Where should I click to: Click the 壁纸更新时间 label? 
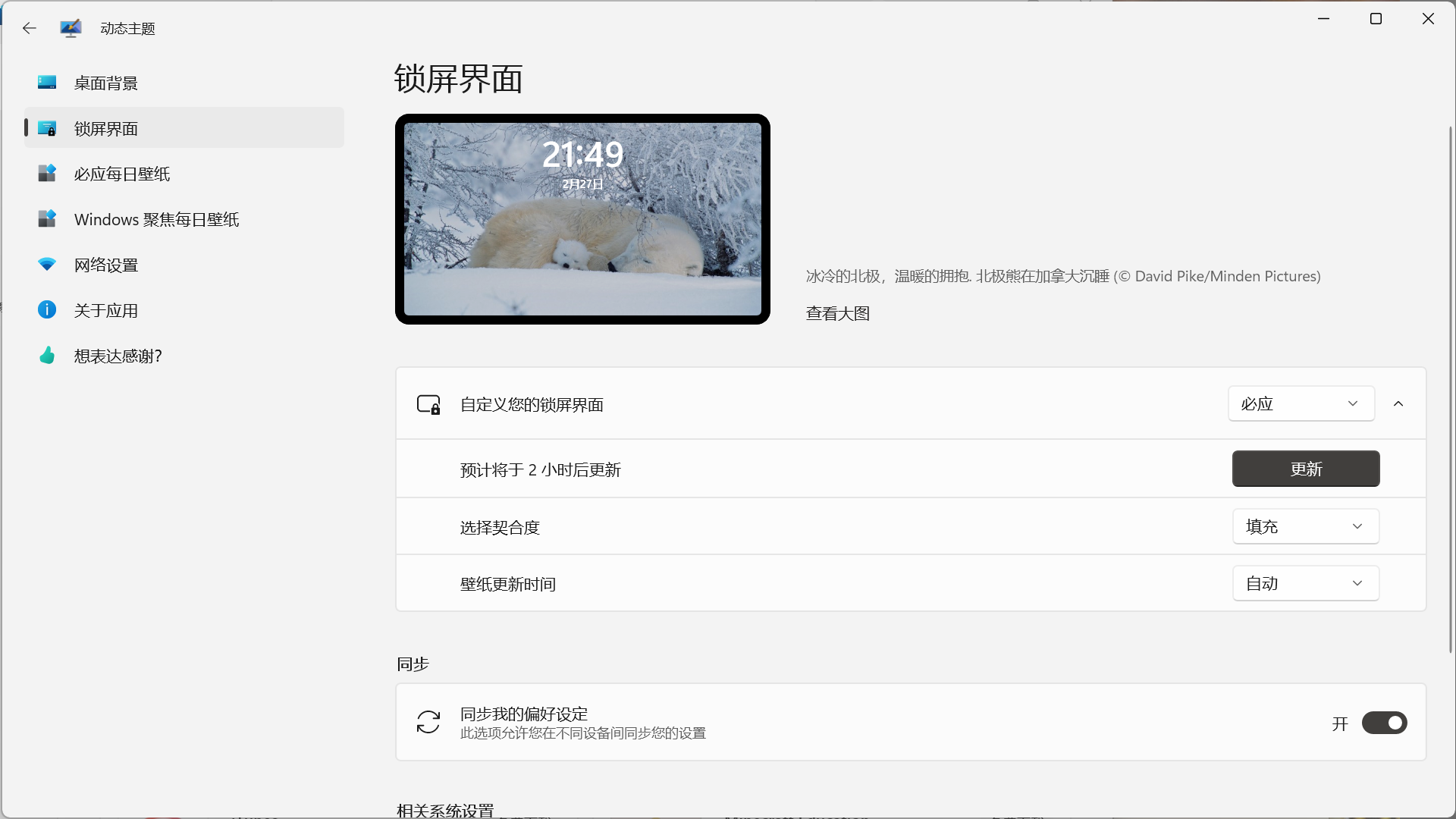click(x=508, y=585)
